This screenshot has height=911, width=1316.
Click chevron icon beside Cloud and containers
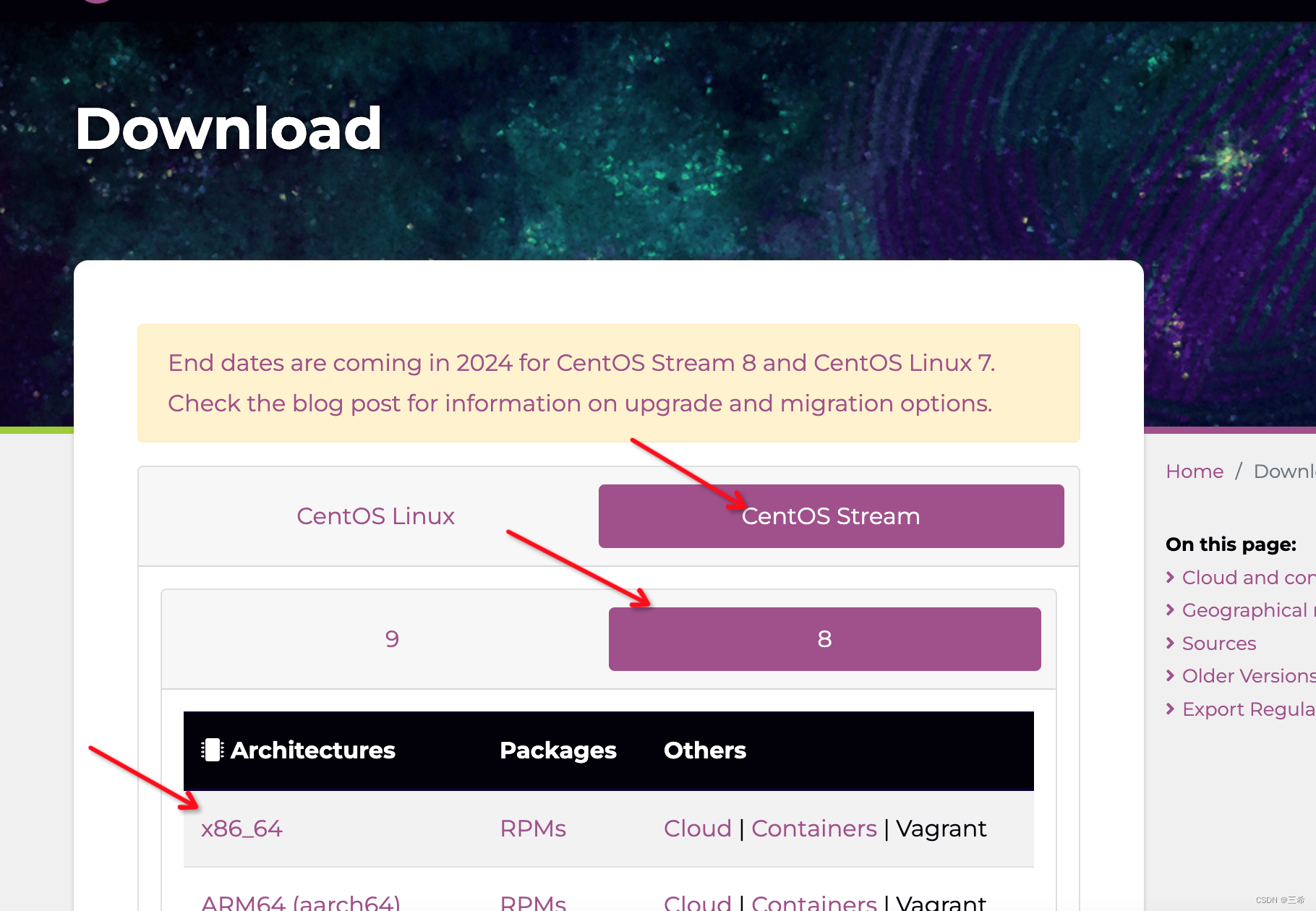click(x=1171, y=577)
